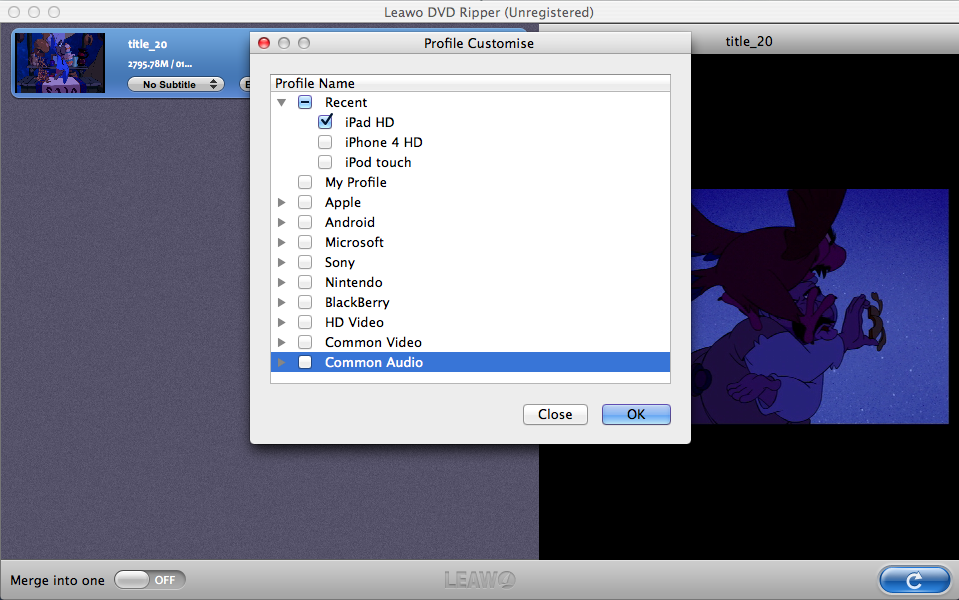
Task: Select the My Profile row label
Action: 356,182
